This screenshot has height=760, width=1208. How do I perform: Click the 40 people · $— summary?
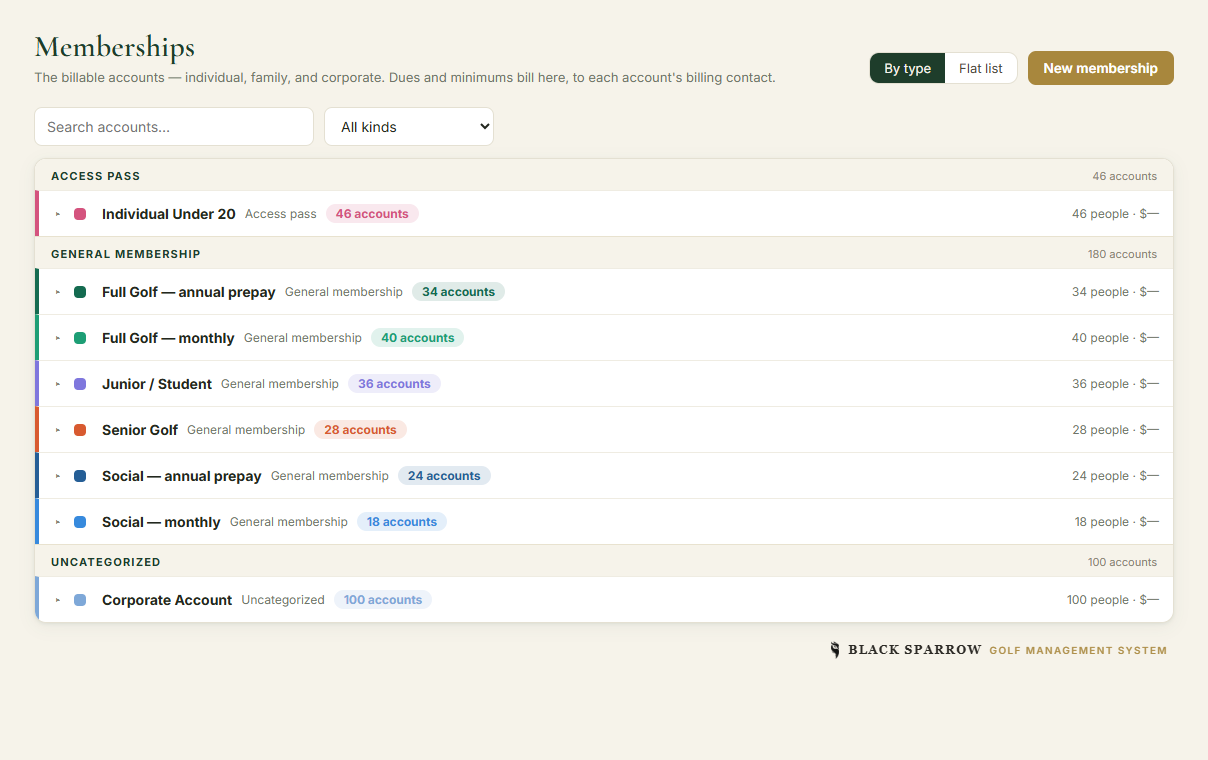tap(1115, 338)
